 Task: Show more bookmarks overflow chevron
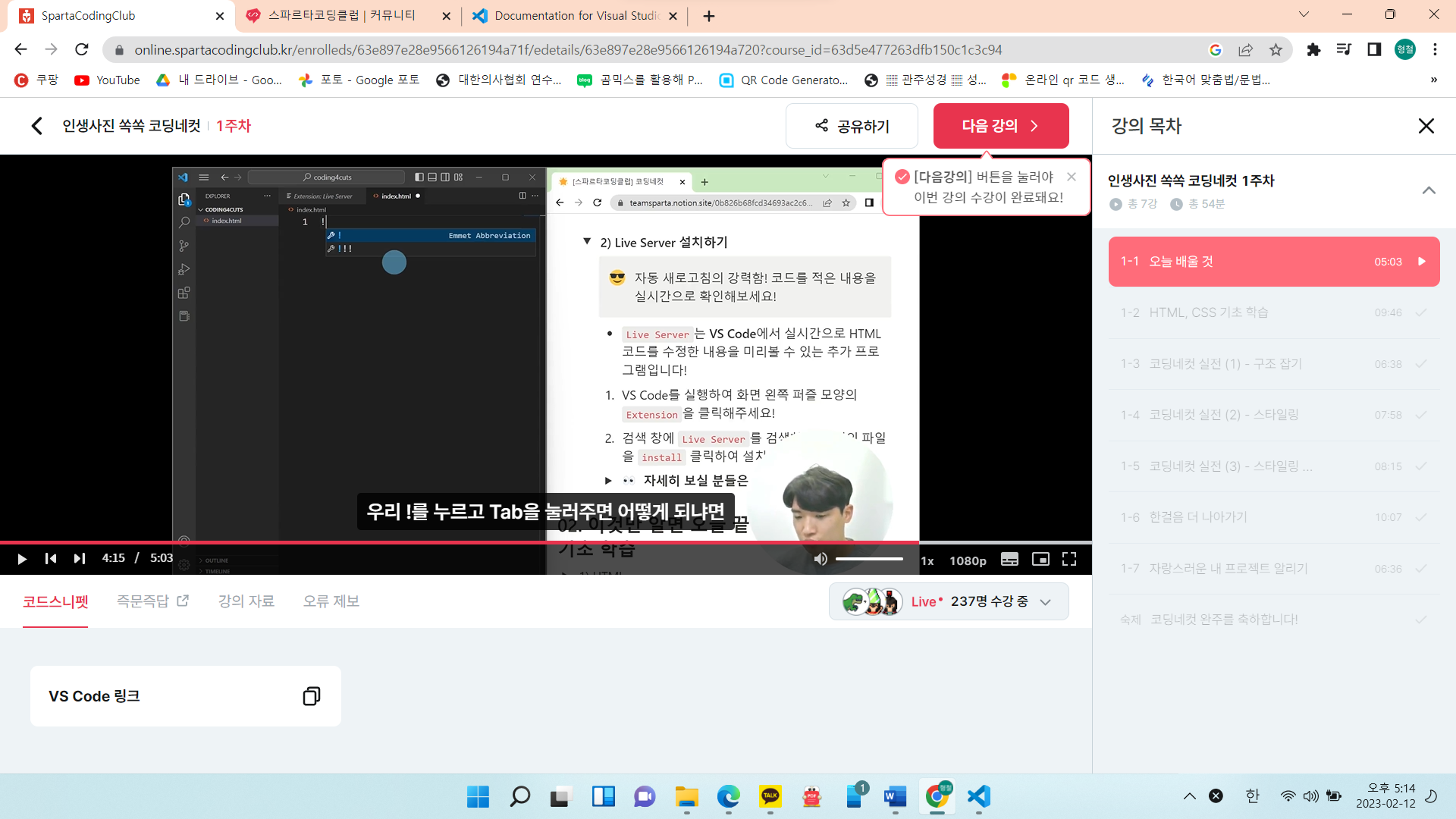(x=1433, y=80)
